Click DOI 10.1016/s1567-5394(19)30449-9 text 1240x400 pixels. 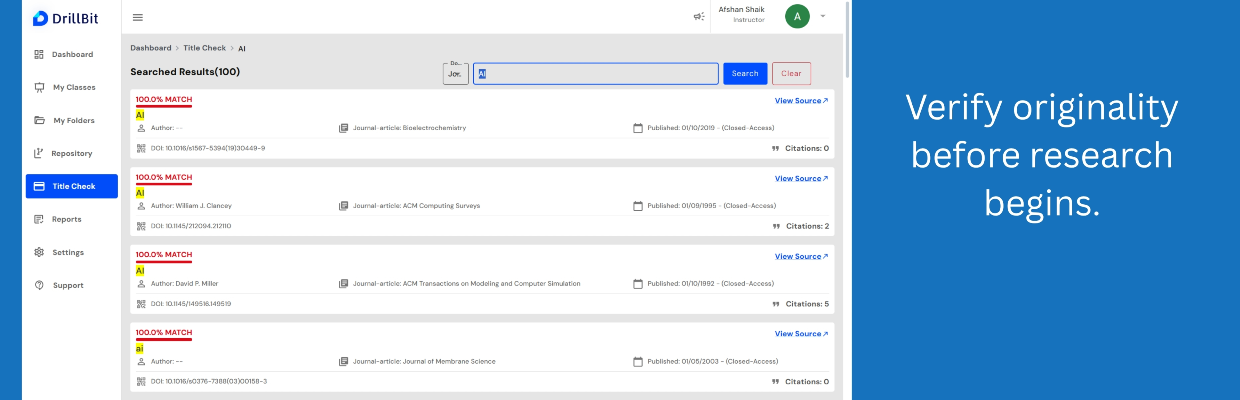[208, 148]
